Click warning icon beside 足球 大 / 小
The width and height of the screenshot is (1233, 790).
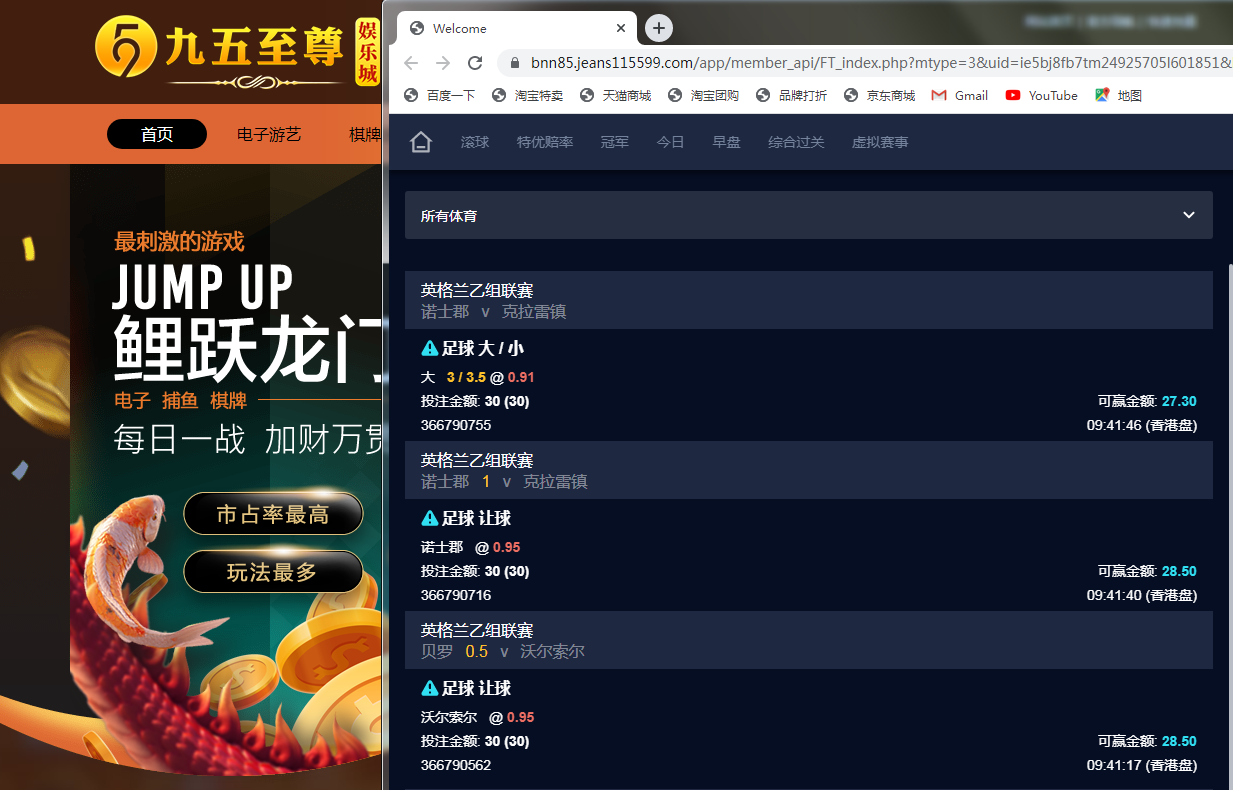430,348
